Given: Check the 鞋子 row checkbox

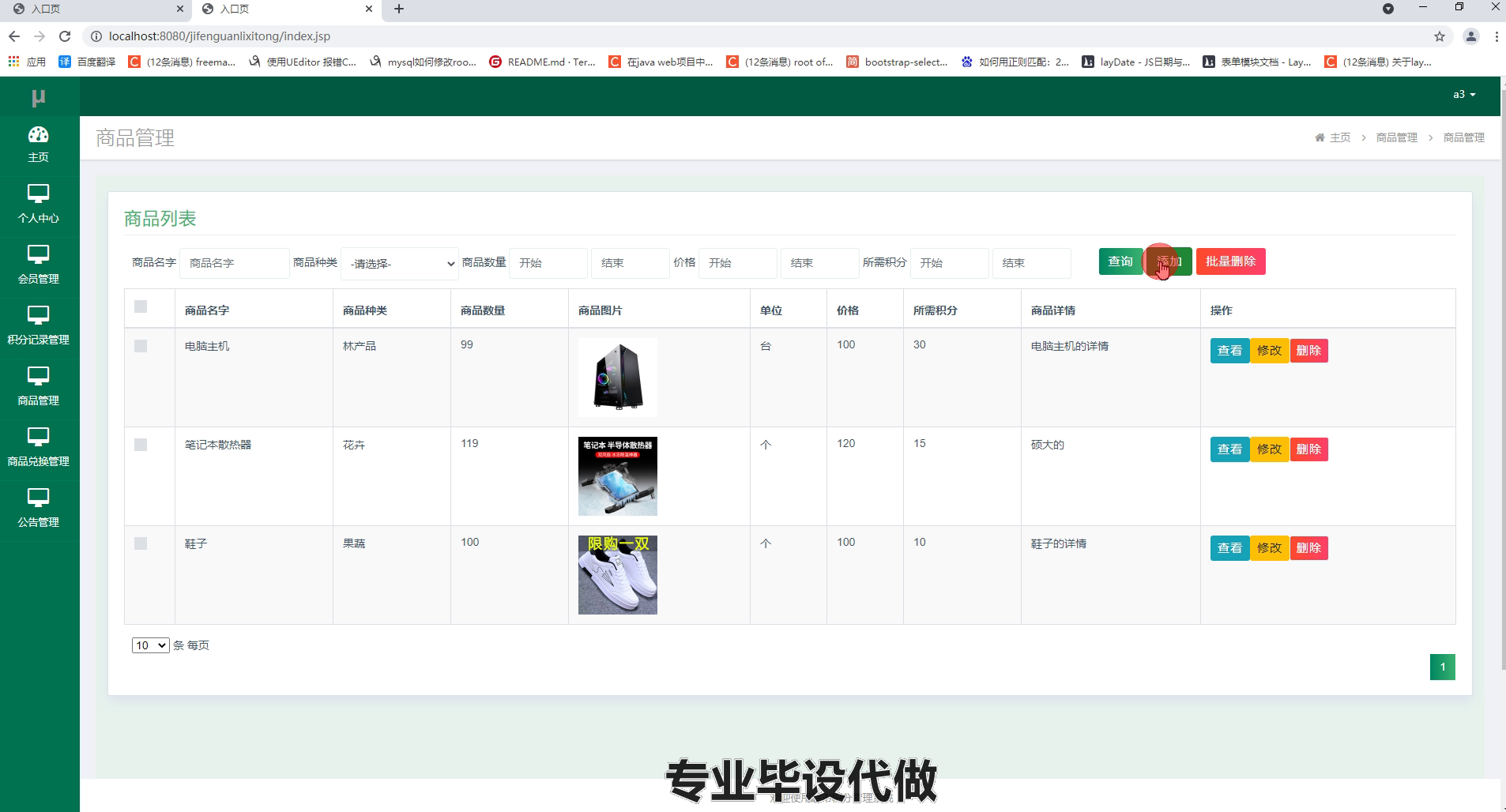Looking at the screenshot, I should [141, 543].
